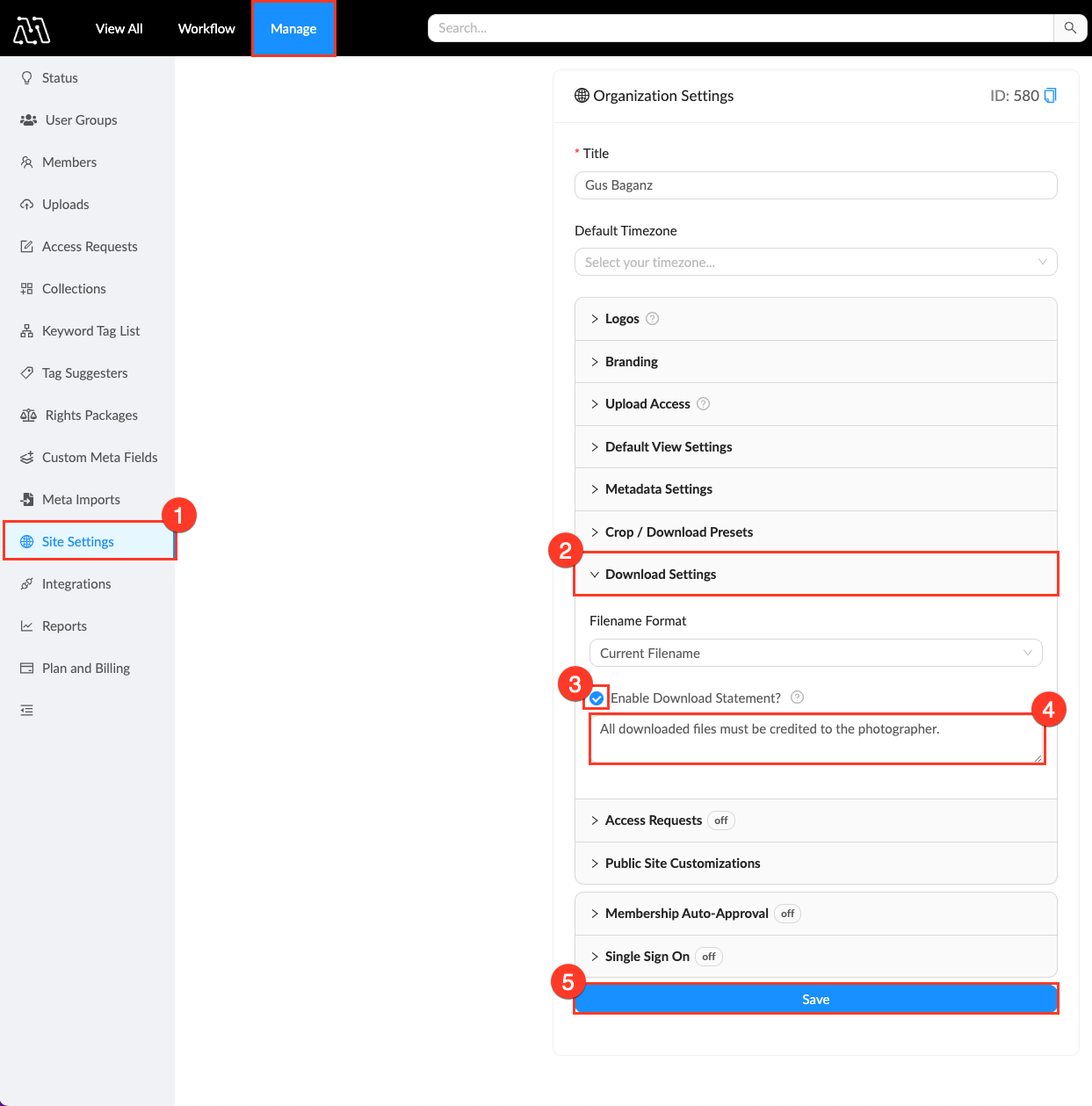Collapse the Download Settings section
The image size is (1092, 1106).
(661, 575)
